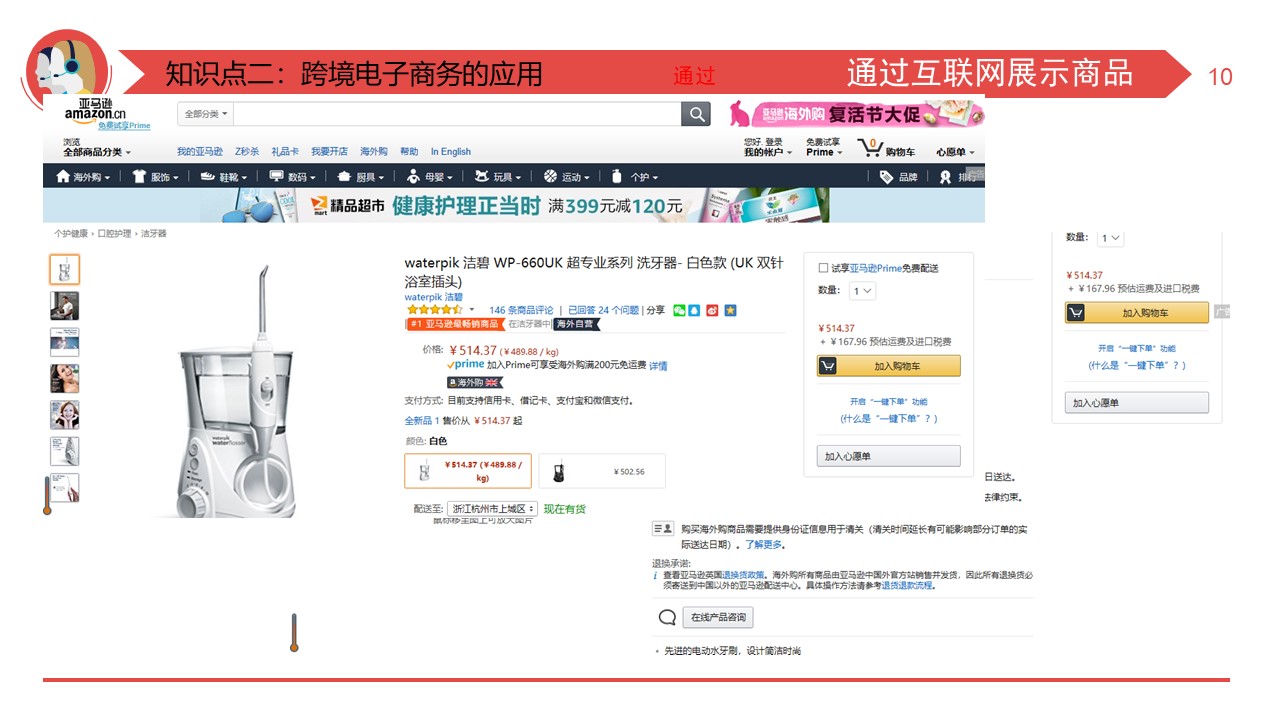Change delivery region 浙江杭州市上城区 dropdown

pos(492,509)
